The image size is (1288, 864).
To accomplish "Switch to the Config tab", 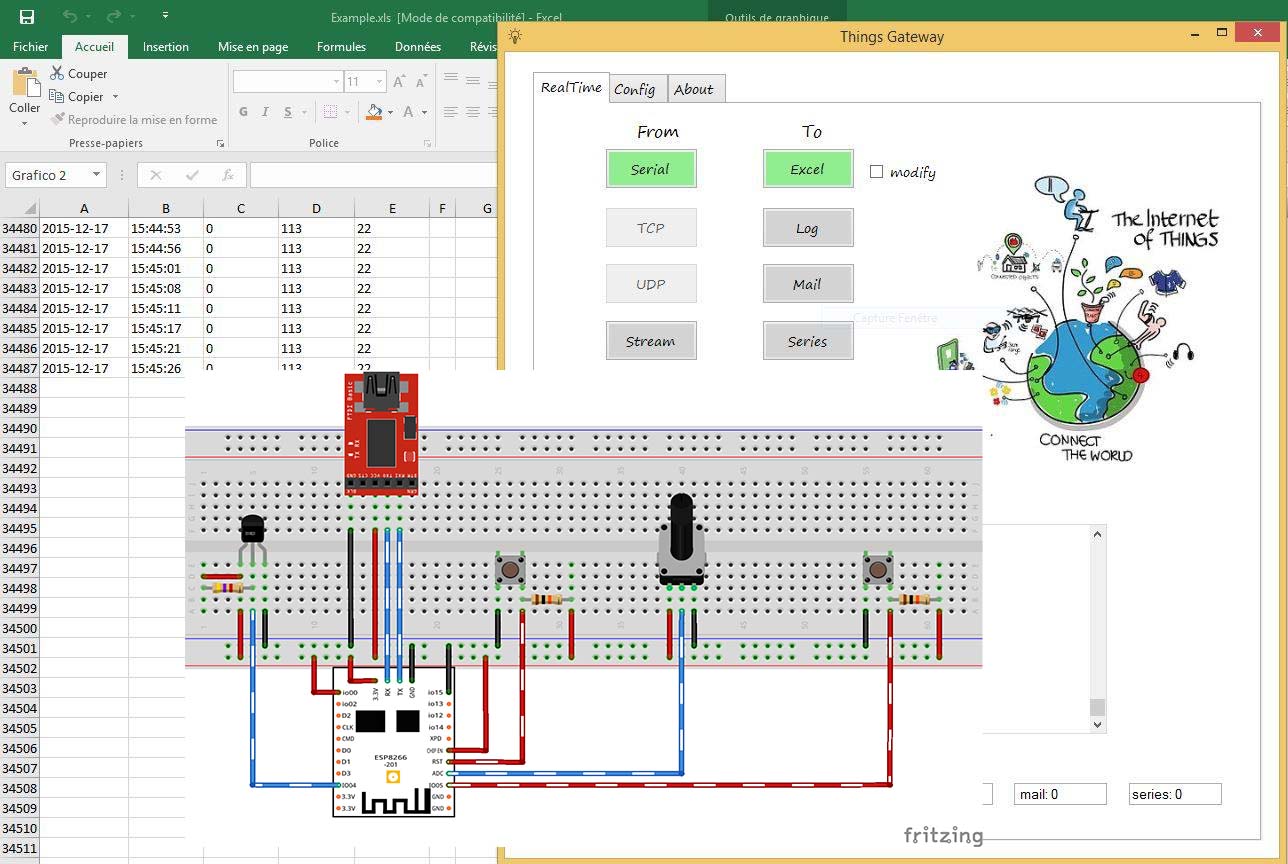I will point(634,89).
